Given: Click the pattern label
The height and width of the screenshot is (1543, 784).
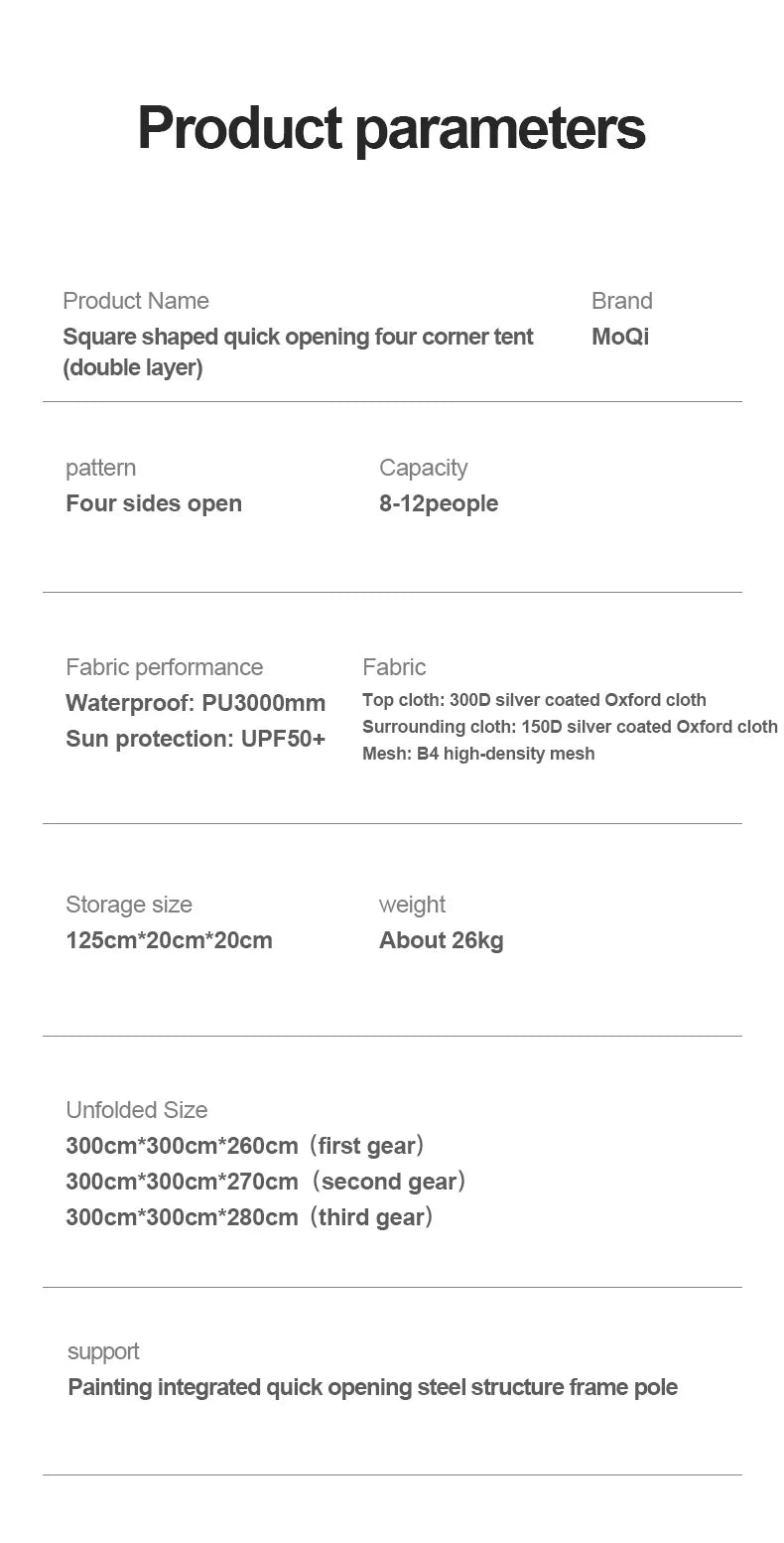Looking at the screenshot, I should coord(100,468).
